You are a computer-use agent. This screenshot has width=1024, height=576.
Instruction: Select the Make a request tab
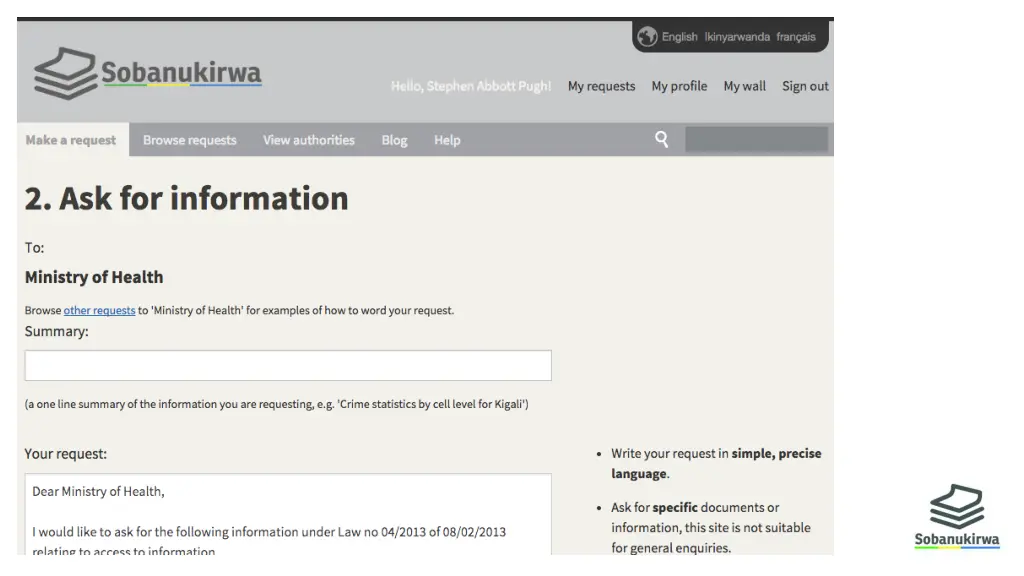[x=71, y=140]
